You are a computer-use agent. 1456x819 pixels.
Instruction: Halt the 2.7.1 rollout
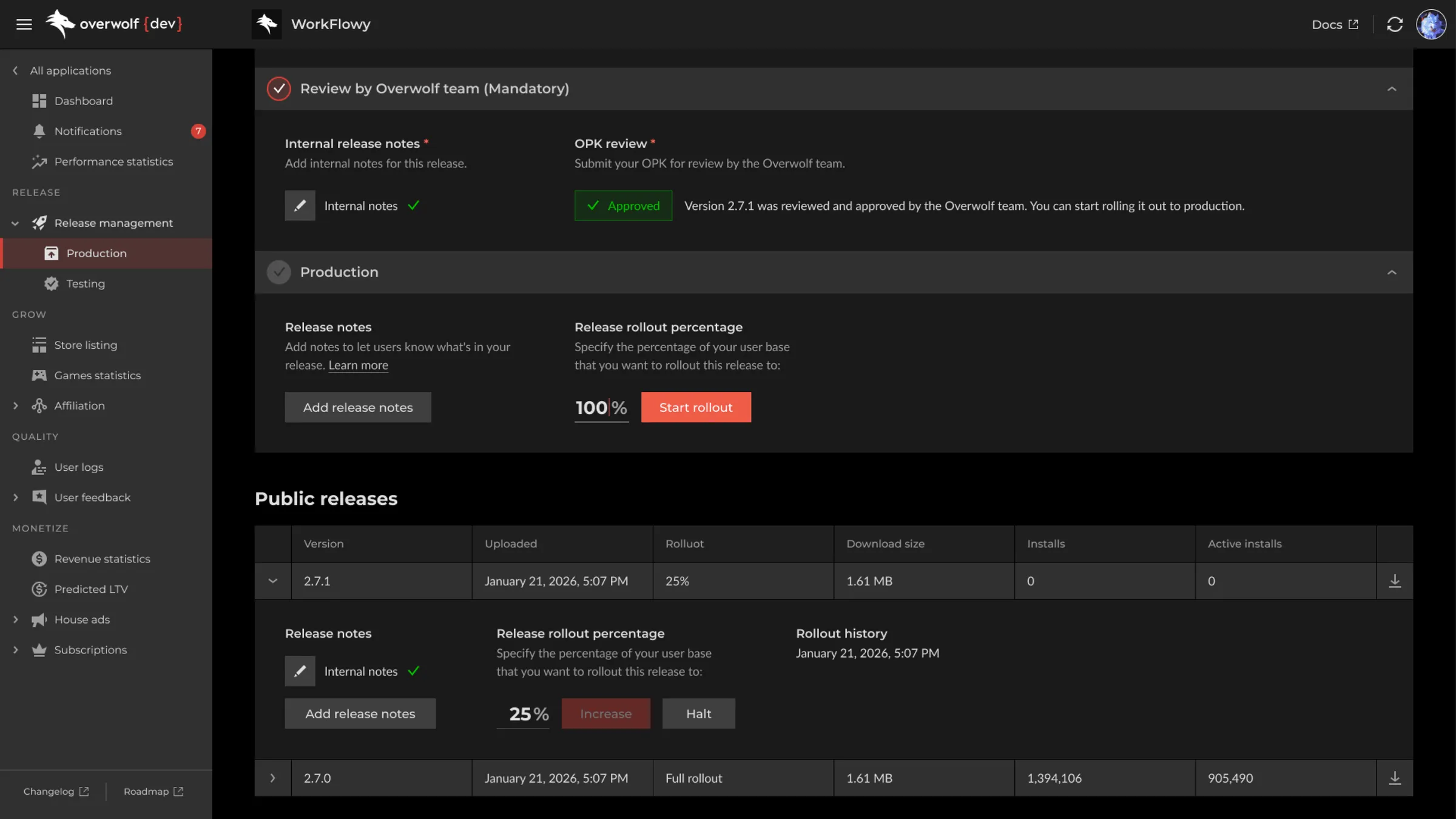698,713
